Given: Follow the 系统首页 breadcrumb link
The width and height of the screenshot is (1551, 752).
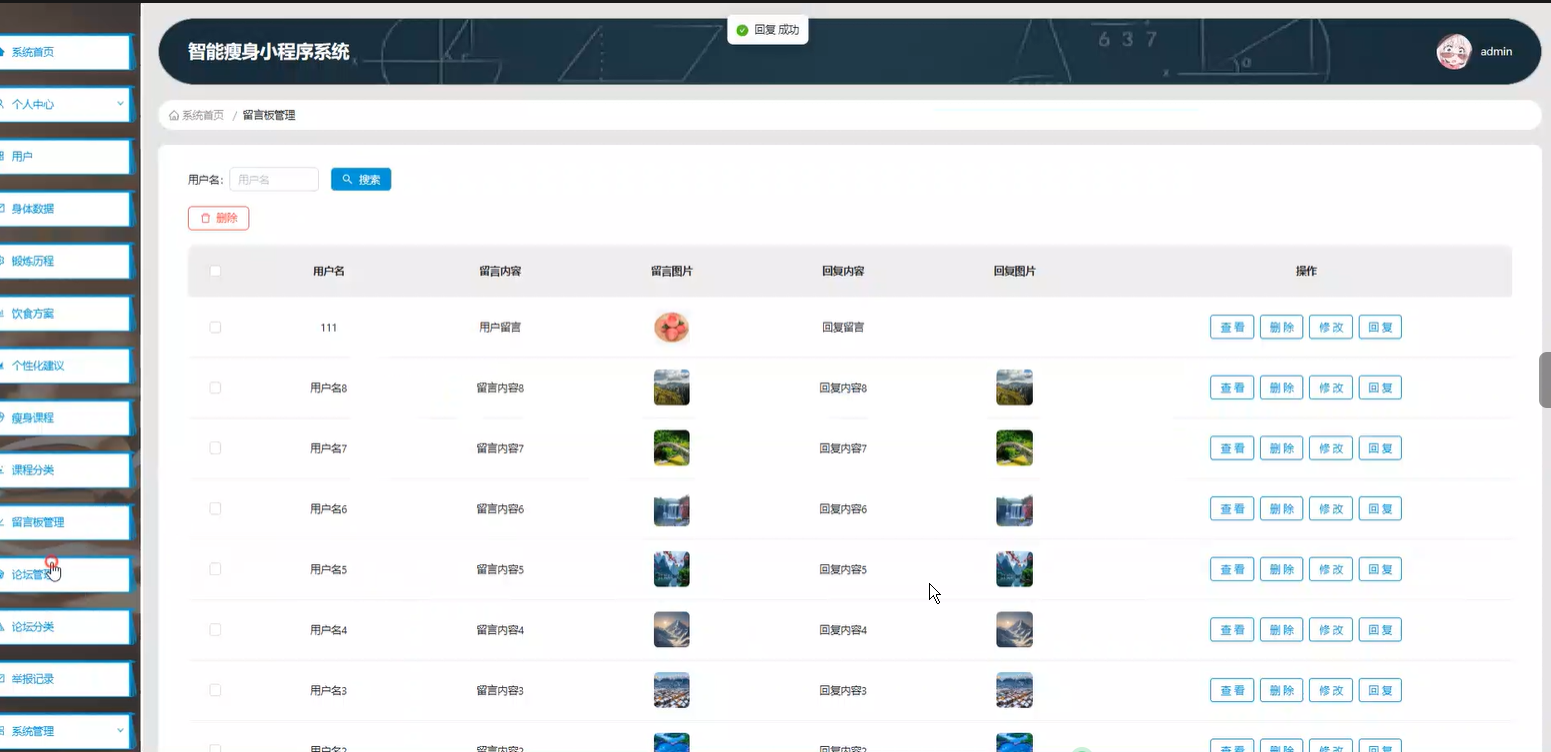Looking at the screenshot, I should pos(203,116).
